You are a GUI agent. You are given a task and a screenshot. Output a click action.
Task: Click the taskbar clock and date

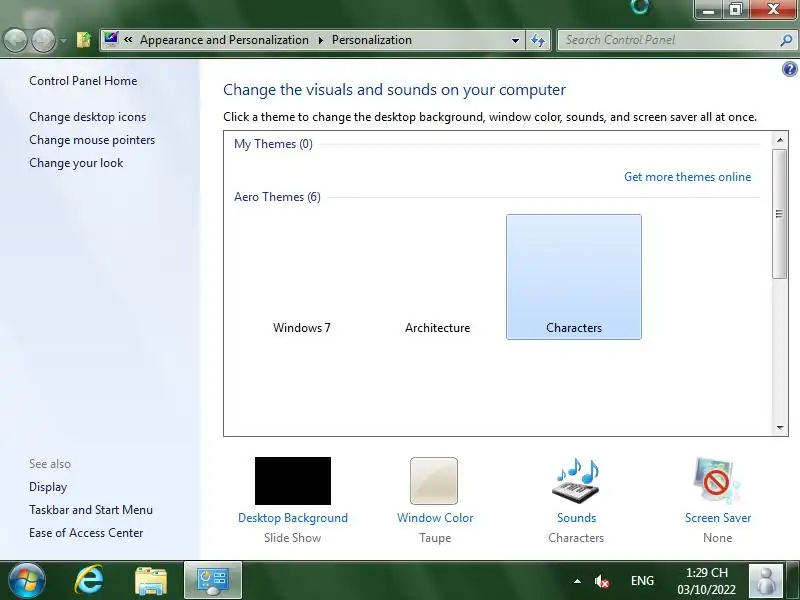(706, 581)
